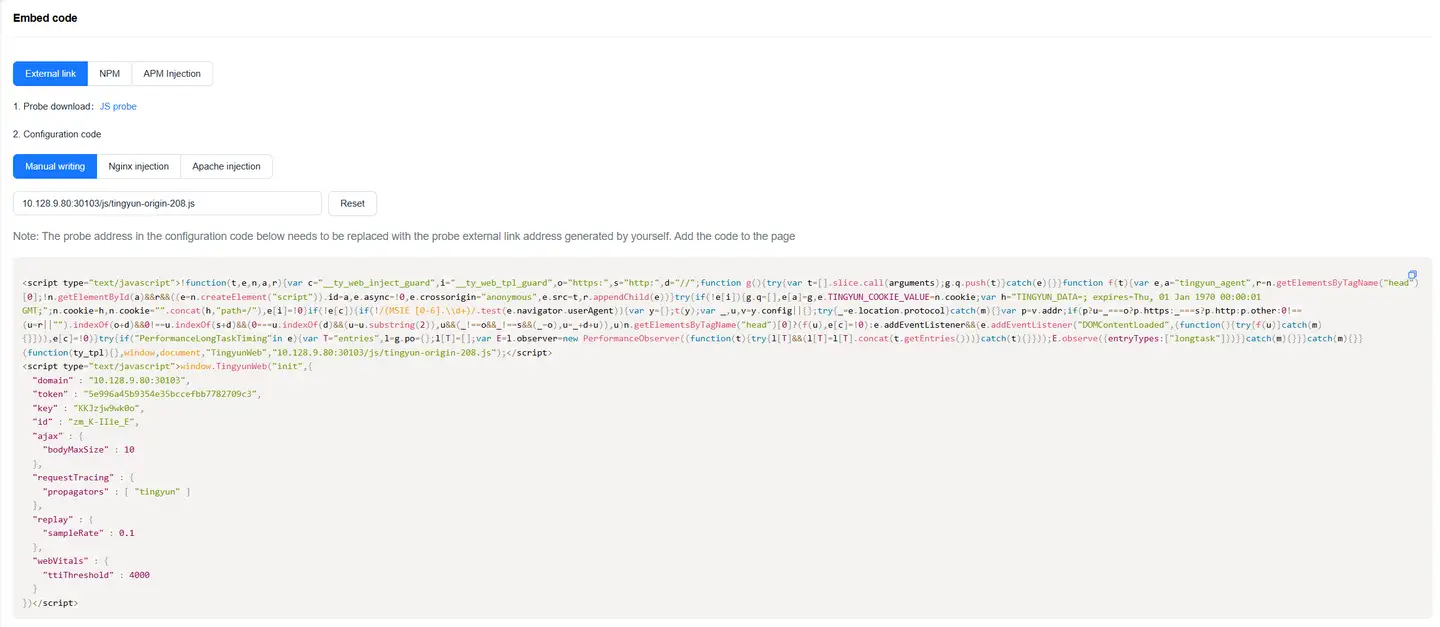Switch to Nginx injection mode
The height and width of the screenshot is (627, 1440).
click(x=138, y=166)
